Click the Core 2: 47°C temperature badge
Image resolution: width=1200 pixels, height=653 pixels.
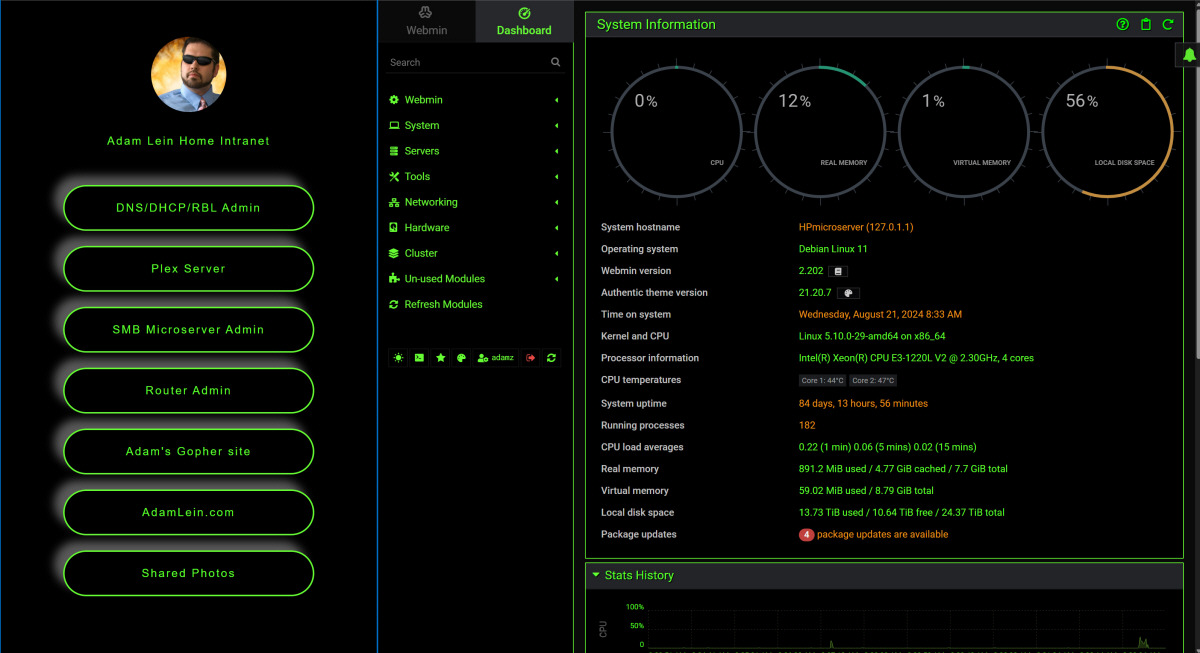pyautogui.click(x=873, y=381)
